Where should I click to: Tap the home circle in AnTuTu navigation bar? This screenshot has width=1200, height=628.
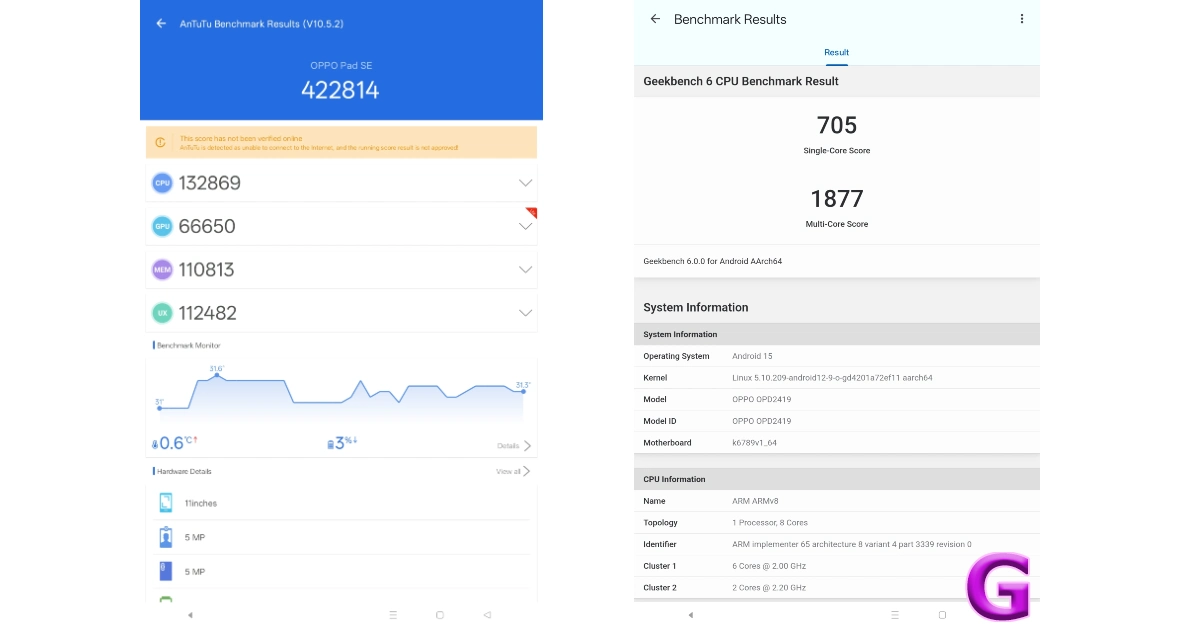pos(440,615)
